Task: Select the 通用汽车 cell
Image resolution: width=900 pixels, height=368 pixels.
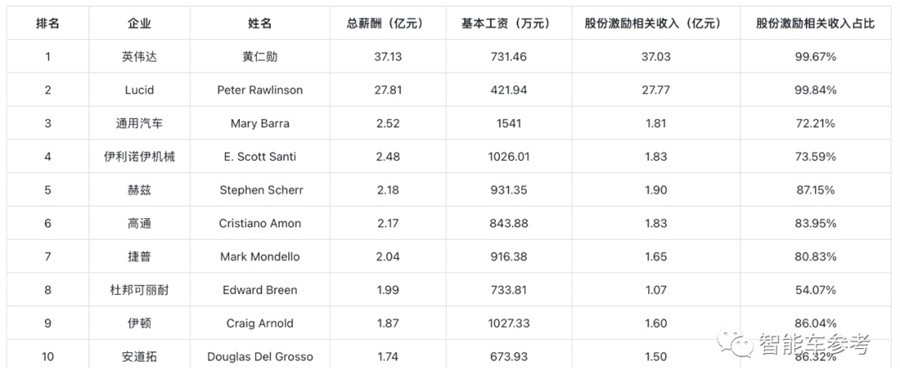Action: [139, 123]
